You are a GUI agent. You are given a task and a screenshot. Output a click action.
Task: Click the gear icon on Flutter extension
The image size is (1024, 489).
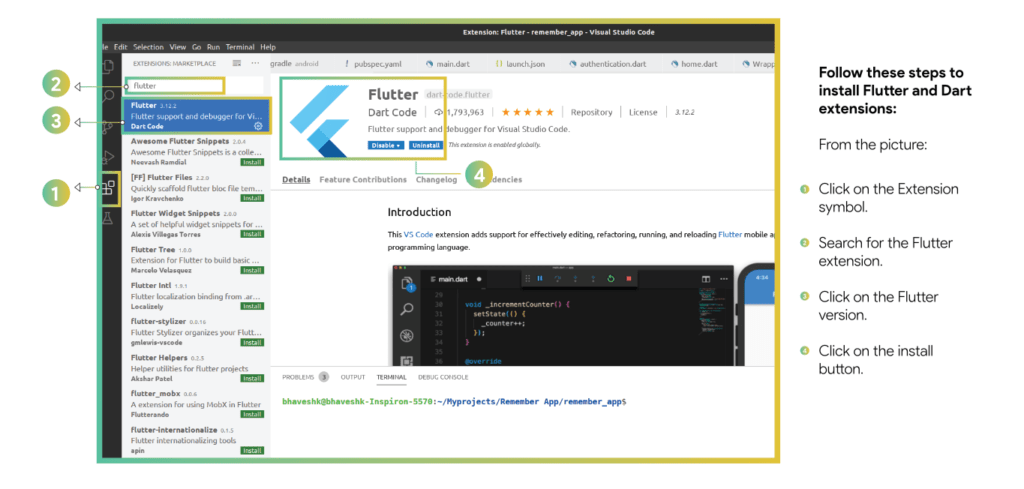click(258, 126)
